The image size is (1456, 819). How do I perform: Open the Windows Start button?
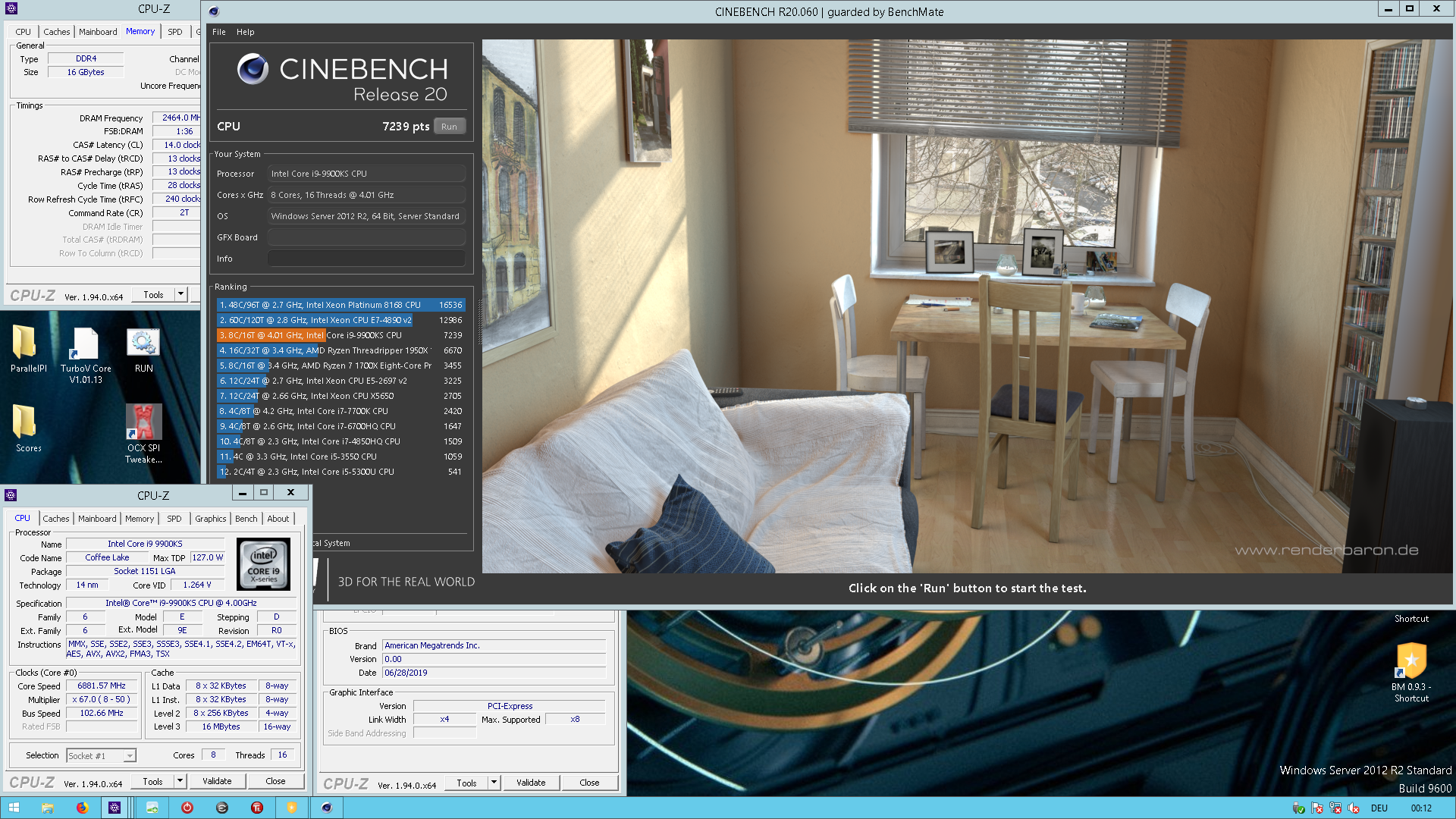pyautogui.click(x=14, y=808)
